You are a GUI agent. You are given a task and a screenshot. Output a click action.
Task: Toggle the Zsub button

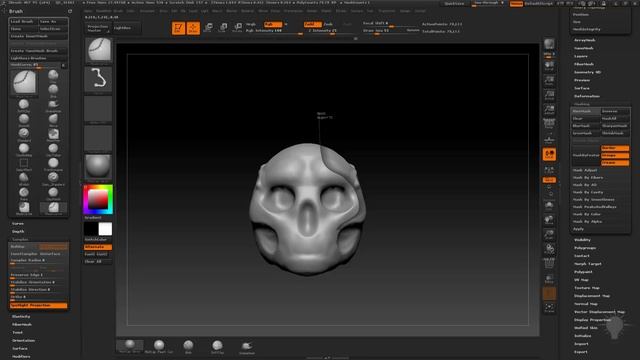pos(328,24)
